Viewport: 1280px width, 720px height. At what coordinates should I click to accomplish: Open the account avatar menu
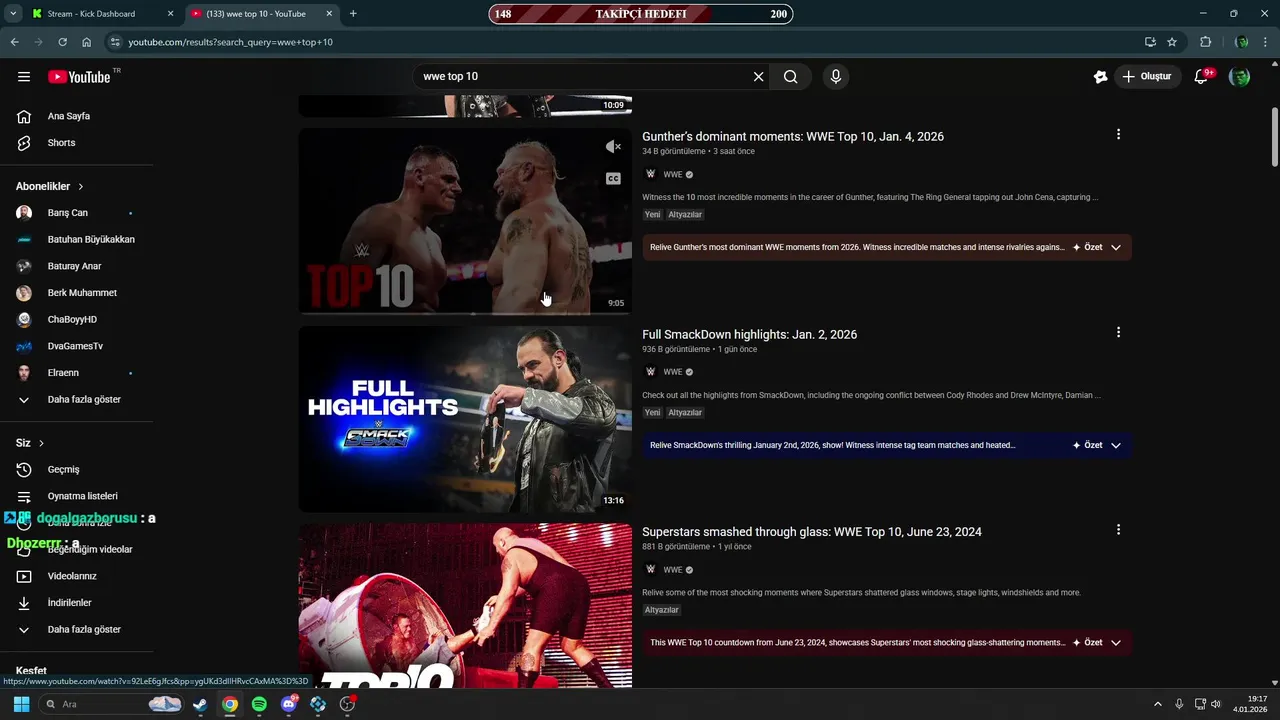(1240, 77)
